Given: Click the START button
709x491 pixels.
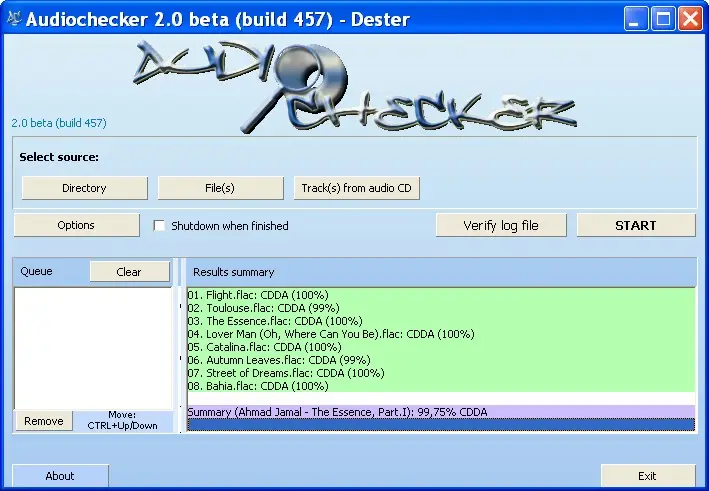Looking at the screenshot, I should coord(636,225).
